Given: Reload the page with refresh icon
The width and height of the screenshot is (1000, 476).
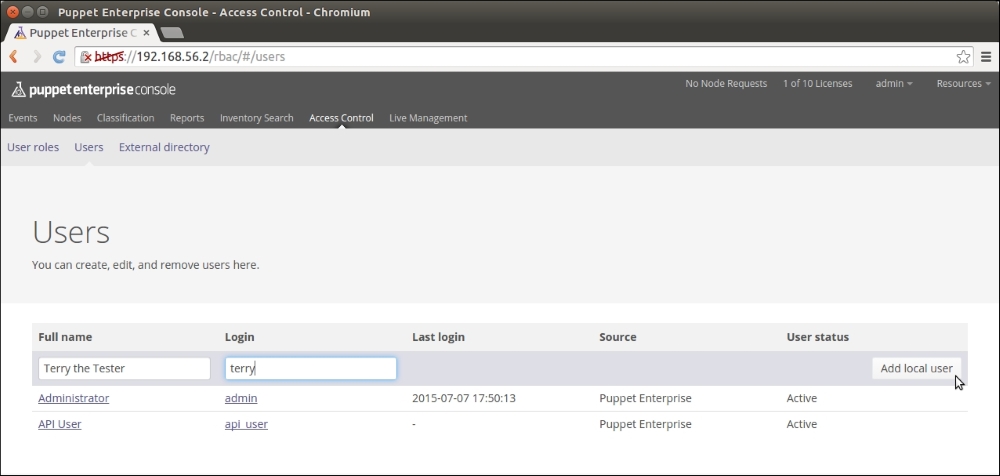Looking at the screenshot, I should tap(59, 57).
